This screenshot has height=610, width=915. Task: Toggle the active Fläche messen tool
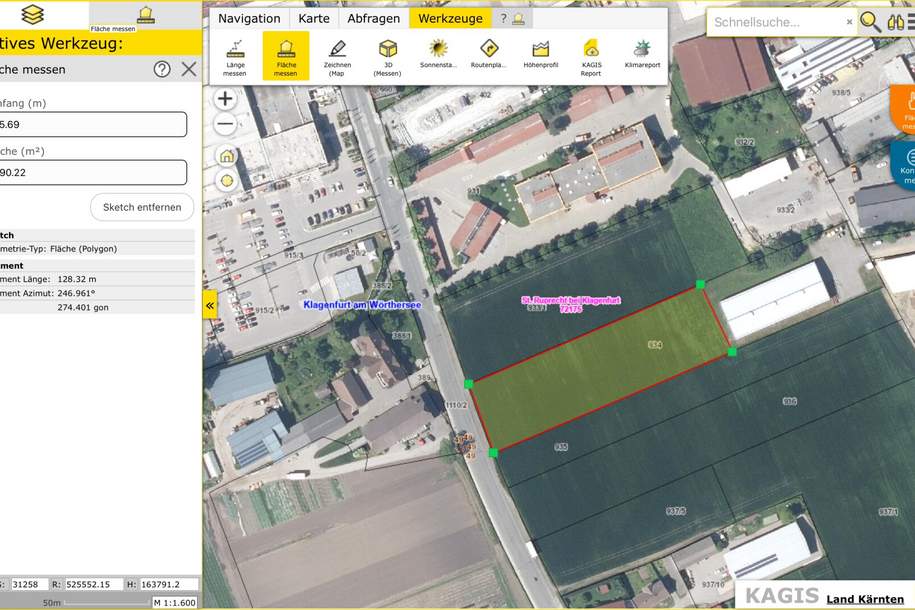pyautogui.click(x=286, y=57)
